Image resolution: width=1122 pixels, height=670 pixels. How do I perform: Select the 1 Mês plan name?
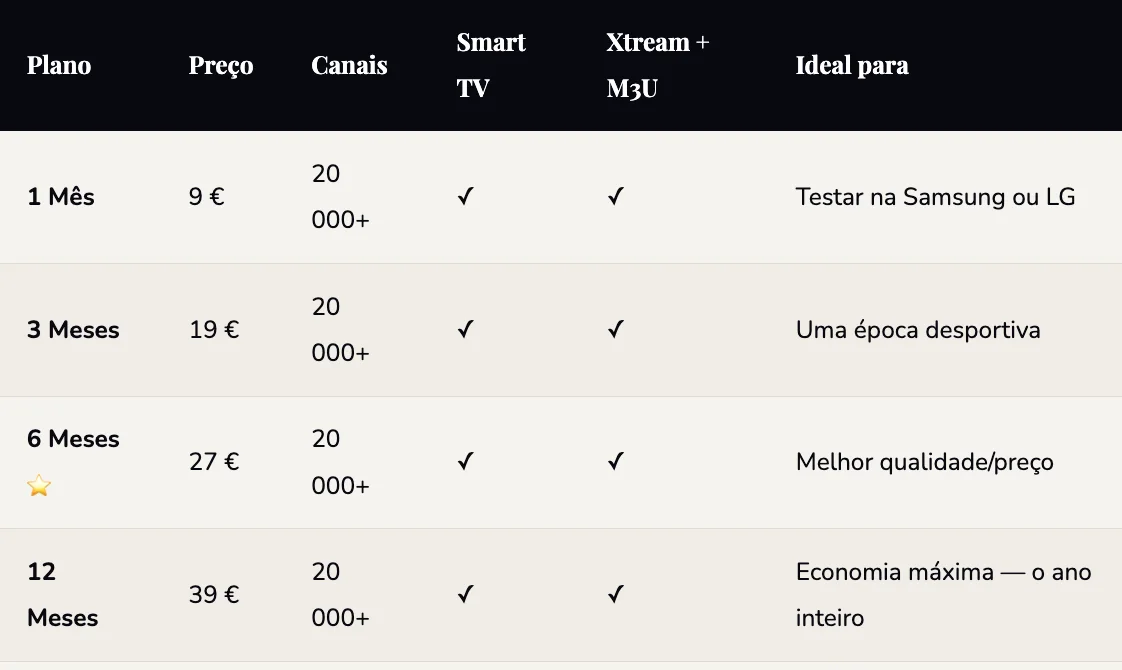[x=61, y=197]
